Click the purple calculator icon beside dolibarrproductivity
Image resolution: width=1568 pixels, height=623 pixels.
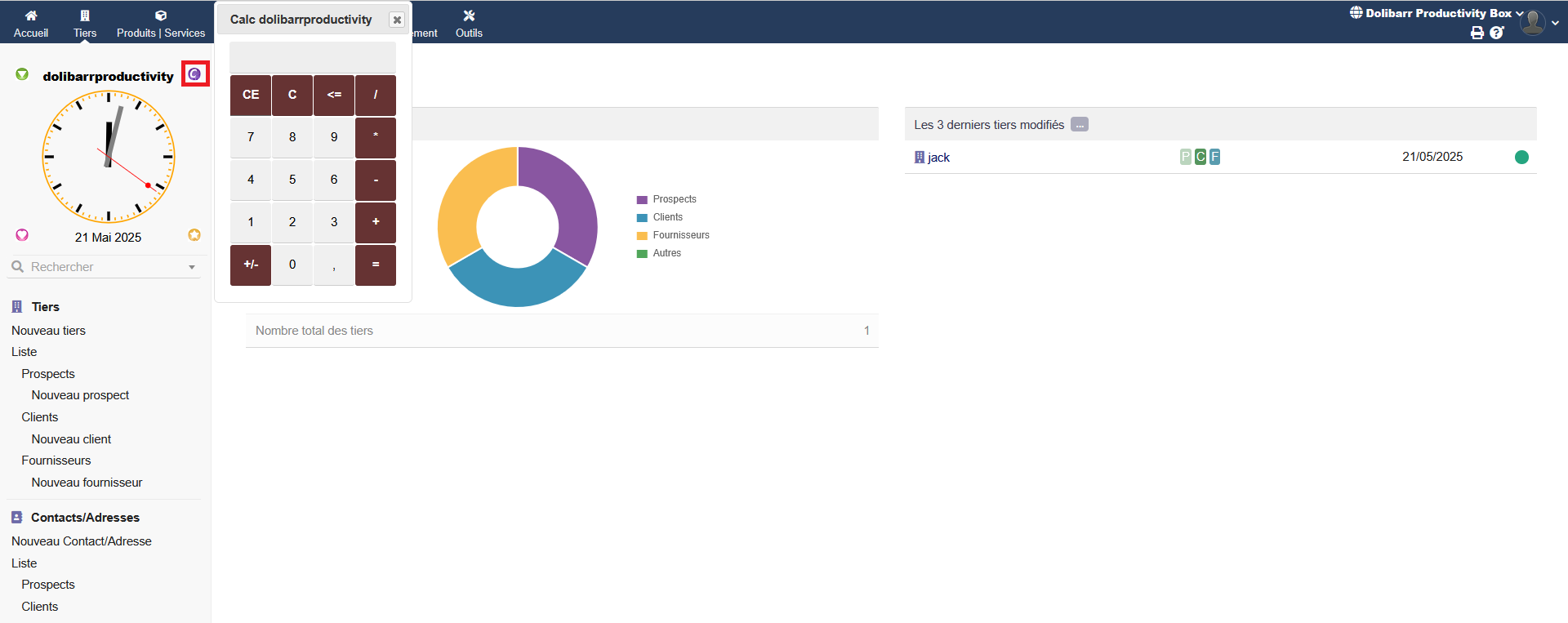194,74
